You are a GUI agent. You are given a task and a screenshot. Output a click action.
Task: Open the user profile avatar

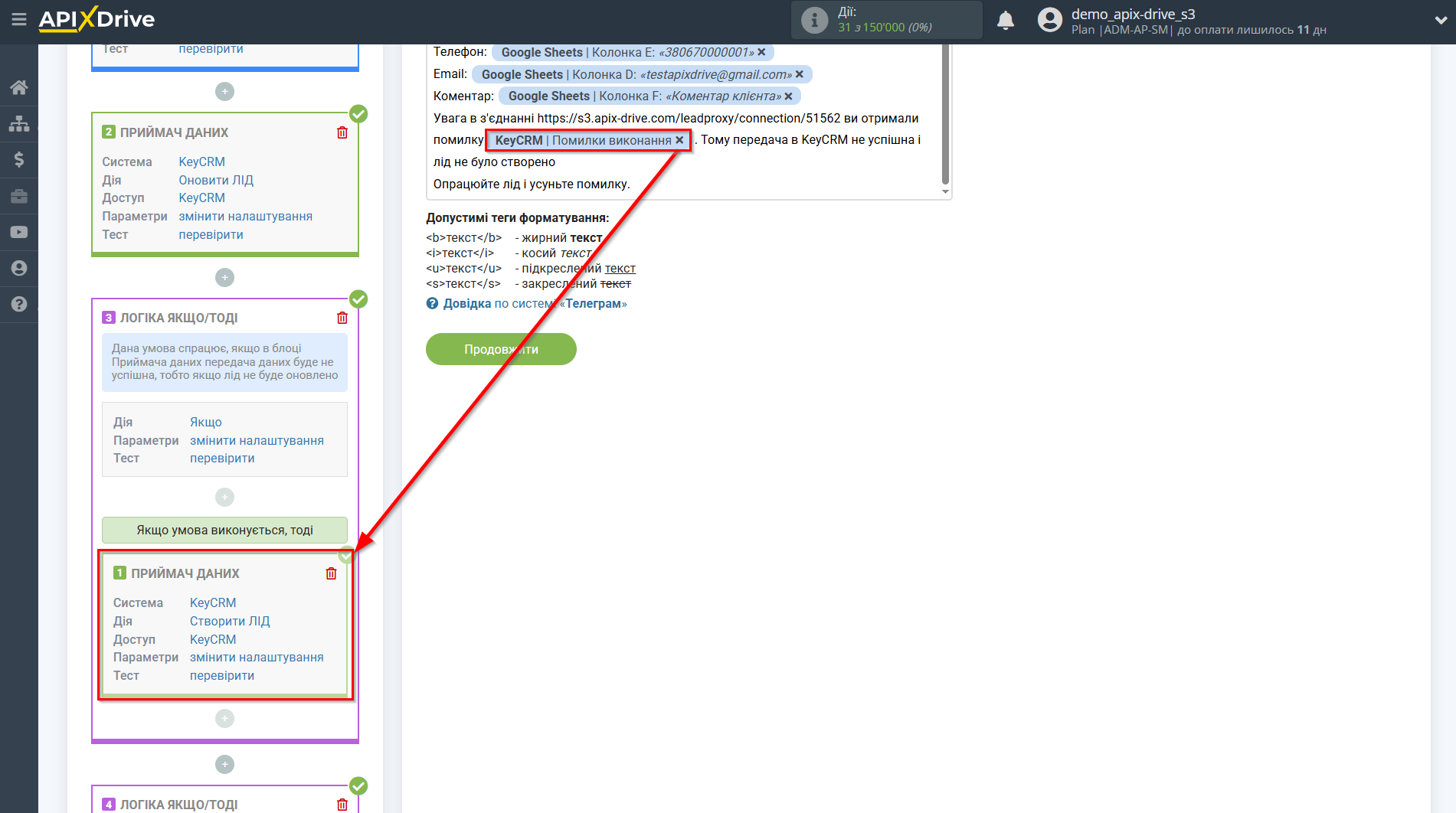coord(1050,20)
